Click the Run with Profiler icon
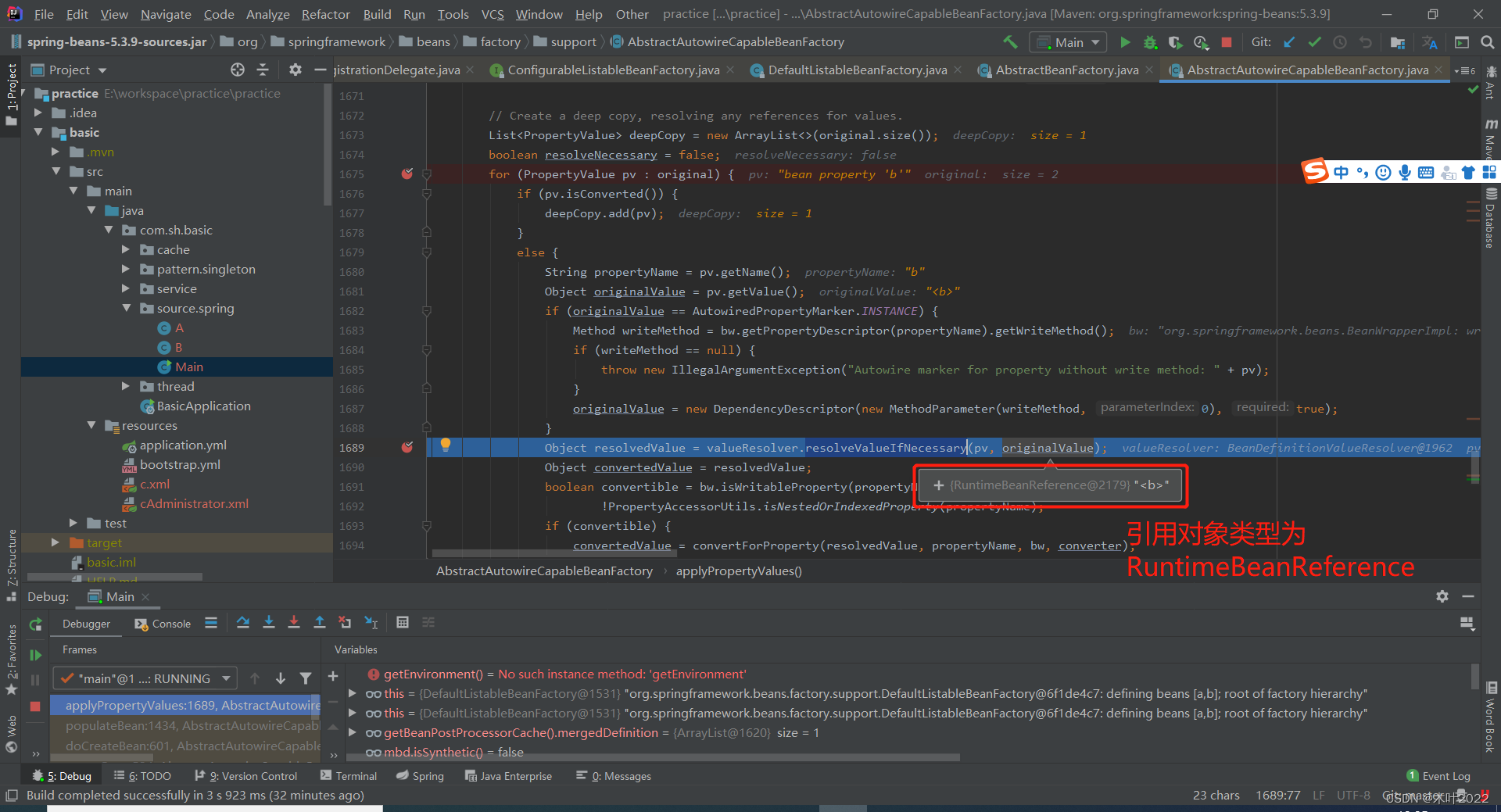 coord(1202,42)
